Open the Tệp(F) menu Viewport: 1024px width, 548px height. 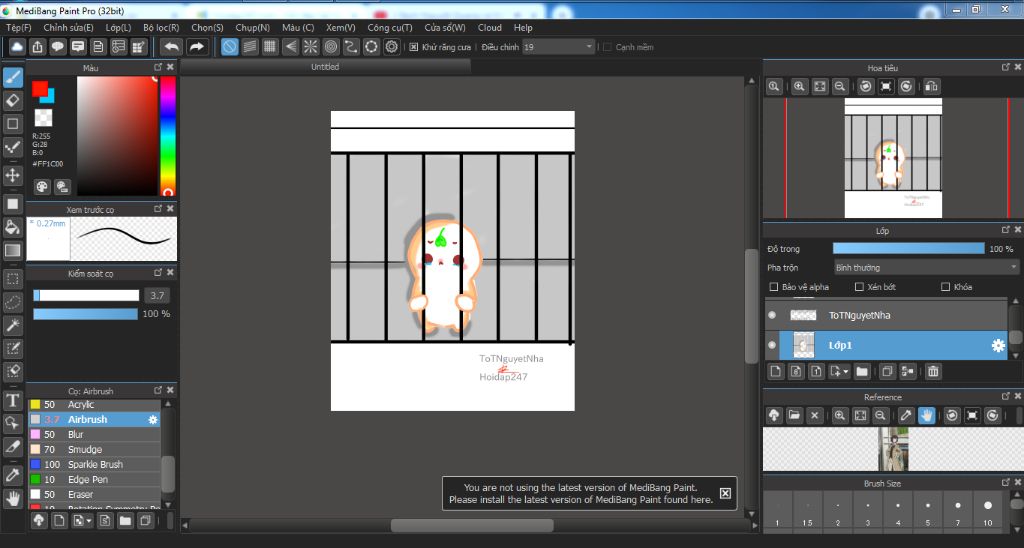click(x=19, y=27)
